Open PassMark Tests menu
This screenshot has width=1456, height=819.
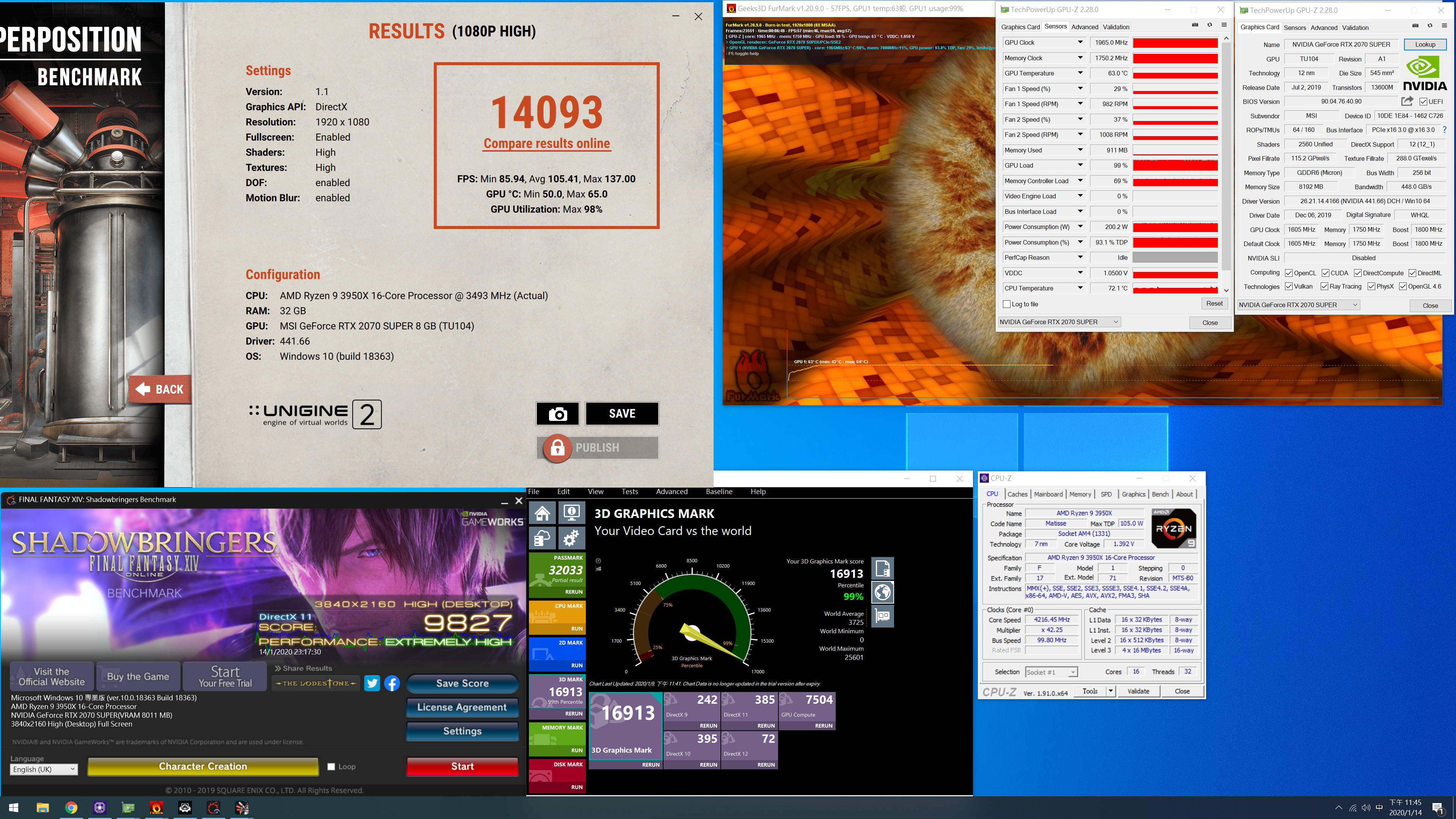click(630, 492)
